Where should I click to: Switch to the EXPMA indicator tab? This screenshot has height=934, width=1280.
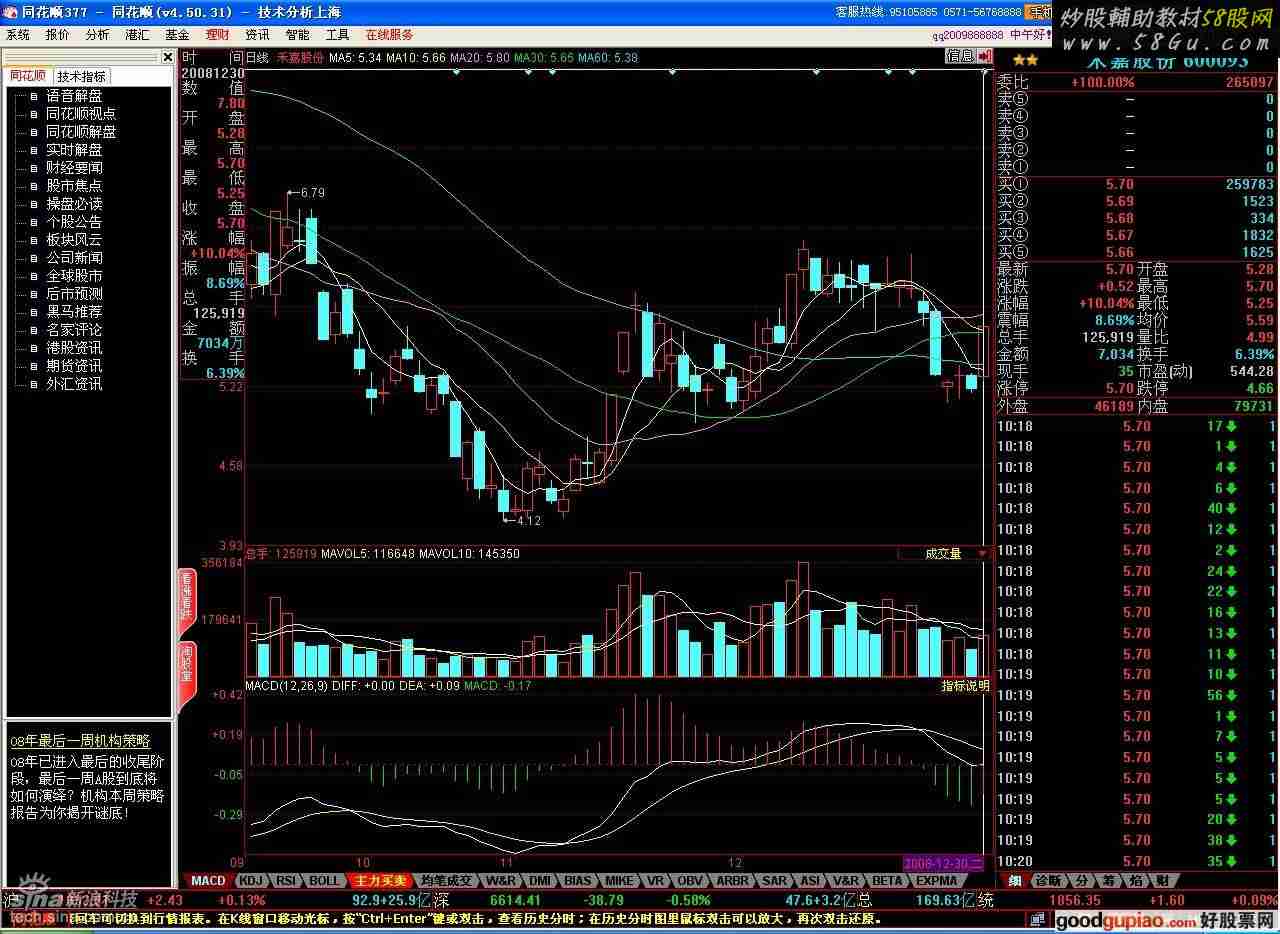pos(936,881)
